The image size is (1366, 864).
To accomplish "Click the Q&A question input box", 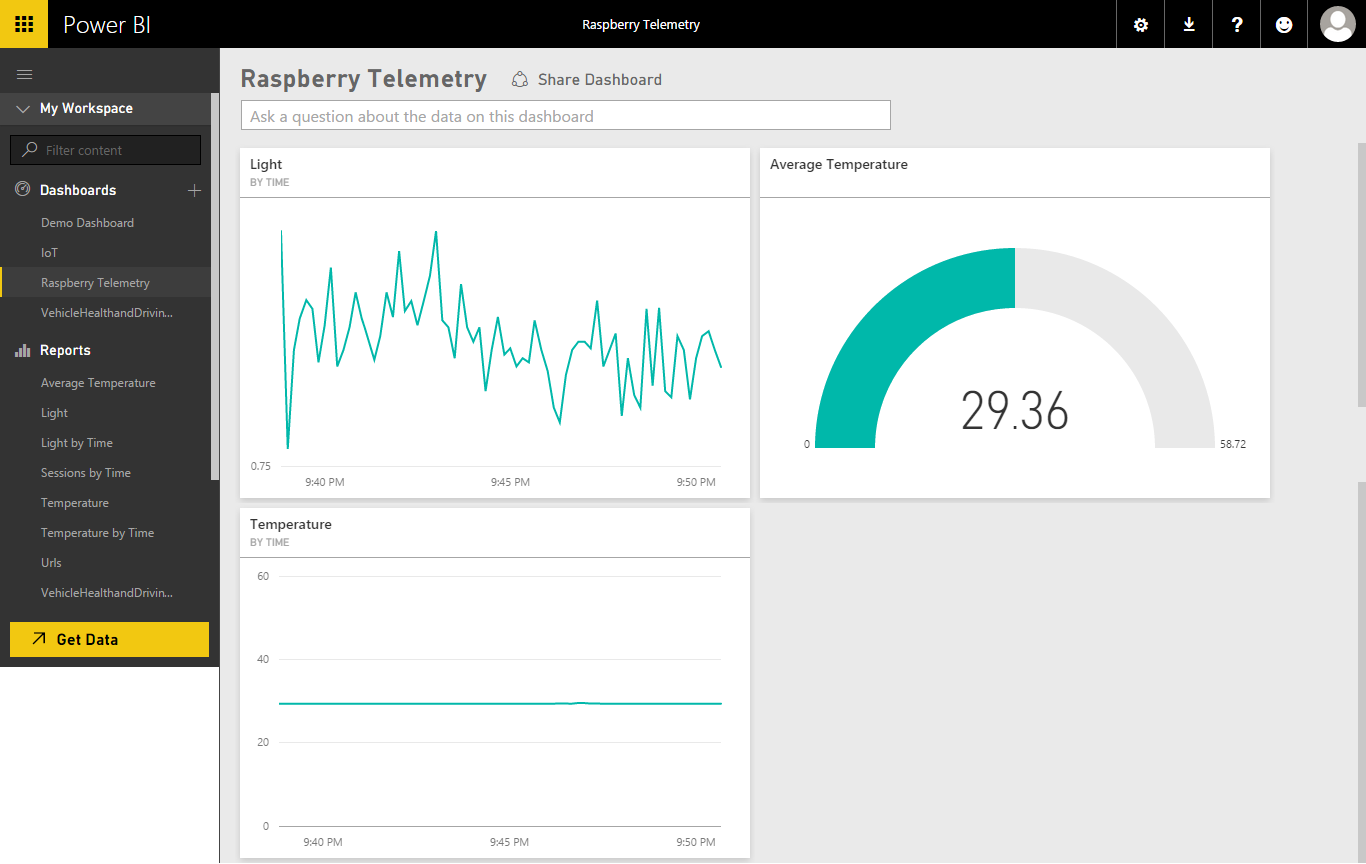I will (565, 116).
